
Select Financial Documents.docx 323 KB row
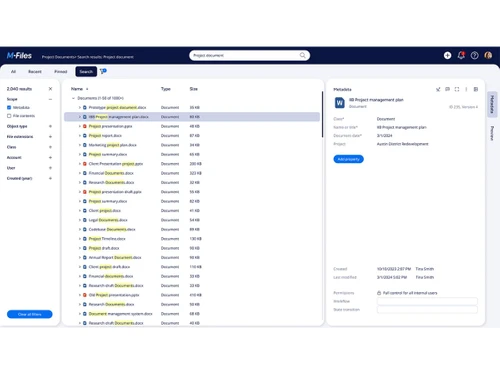[192, 173]
